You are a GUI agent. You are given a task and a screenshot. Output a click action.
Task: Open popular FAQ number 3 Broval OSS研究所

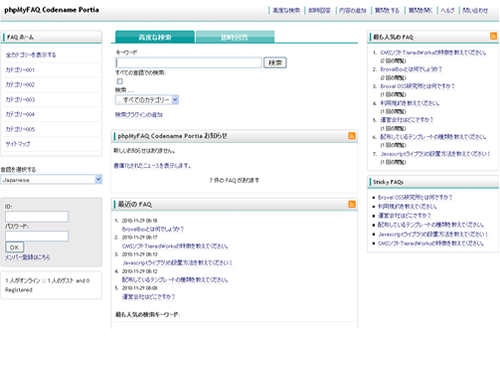click(x=417, y=86)
